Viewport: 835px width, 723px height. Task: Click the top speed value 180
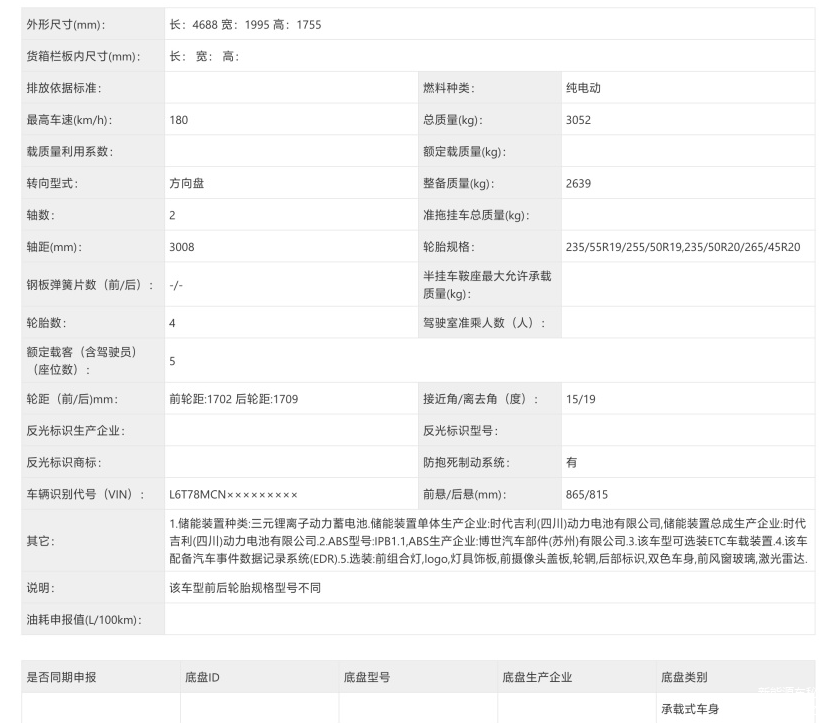pos(179,120)
